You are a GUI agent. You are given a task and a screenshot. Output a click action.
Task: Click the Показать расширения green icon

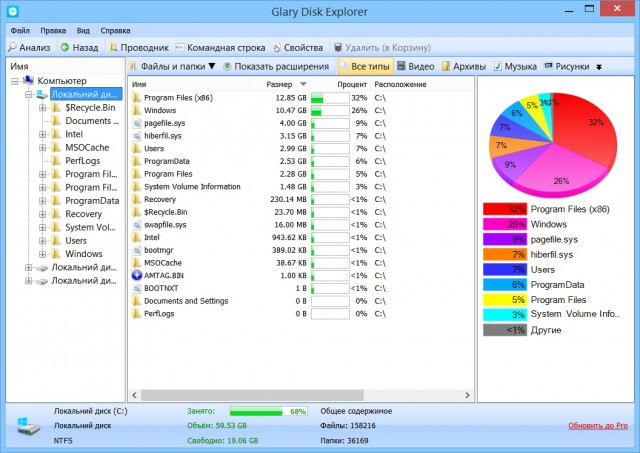pos(227,66)
